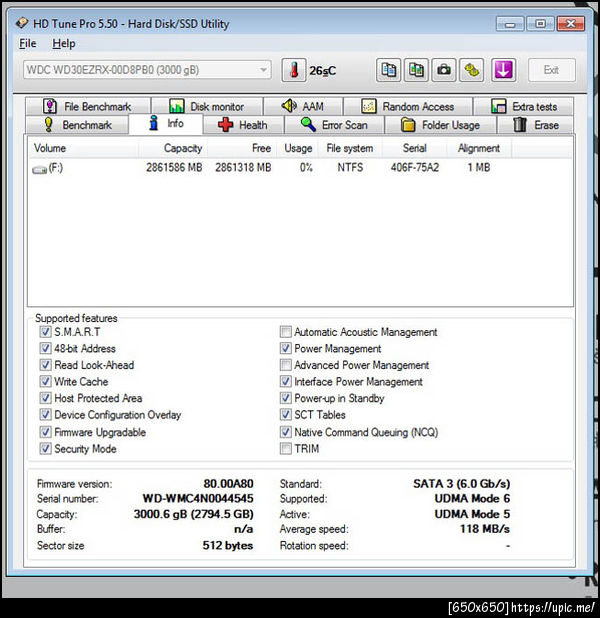Click the File system column header
The width and height of the screenshot is (600, 618).
[x=350, y=148]
